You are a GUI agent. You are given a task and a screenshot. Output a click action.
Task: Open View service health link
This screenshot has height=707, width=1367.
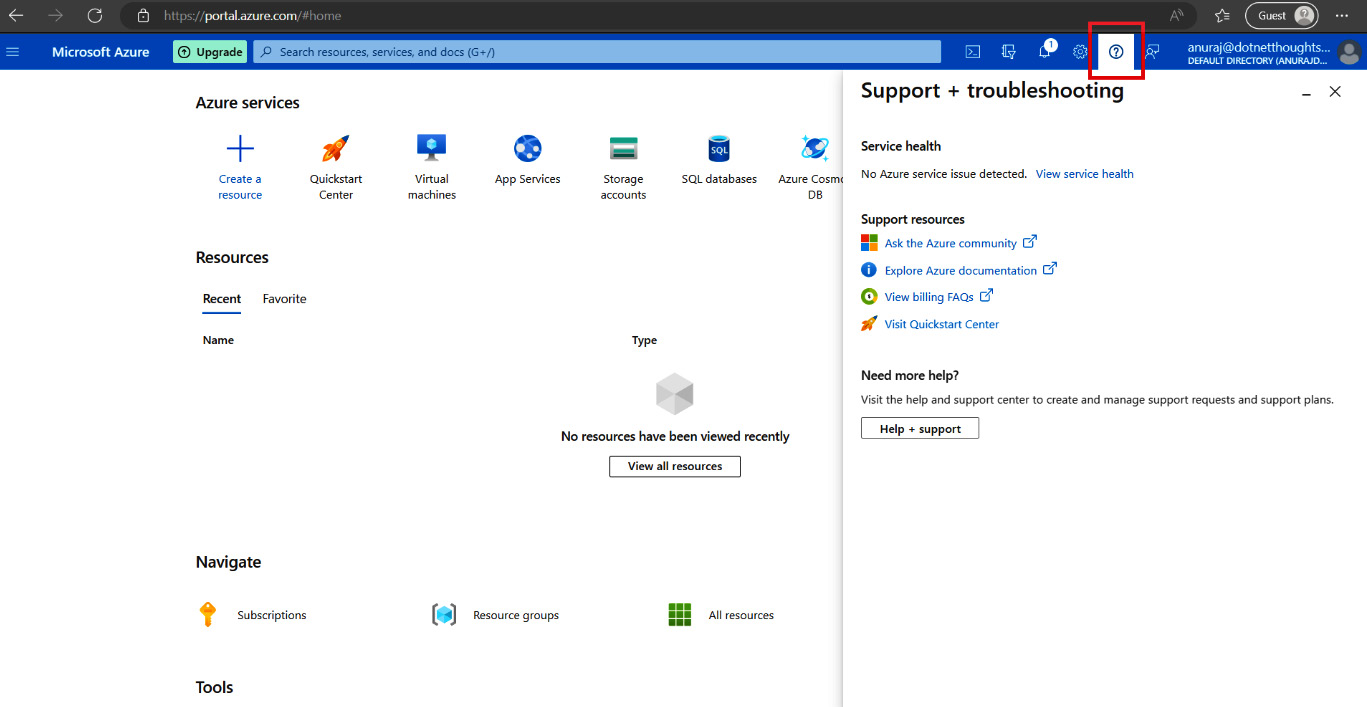pyautogui.click(x=1084, y=174)
